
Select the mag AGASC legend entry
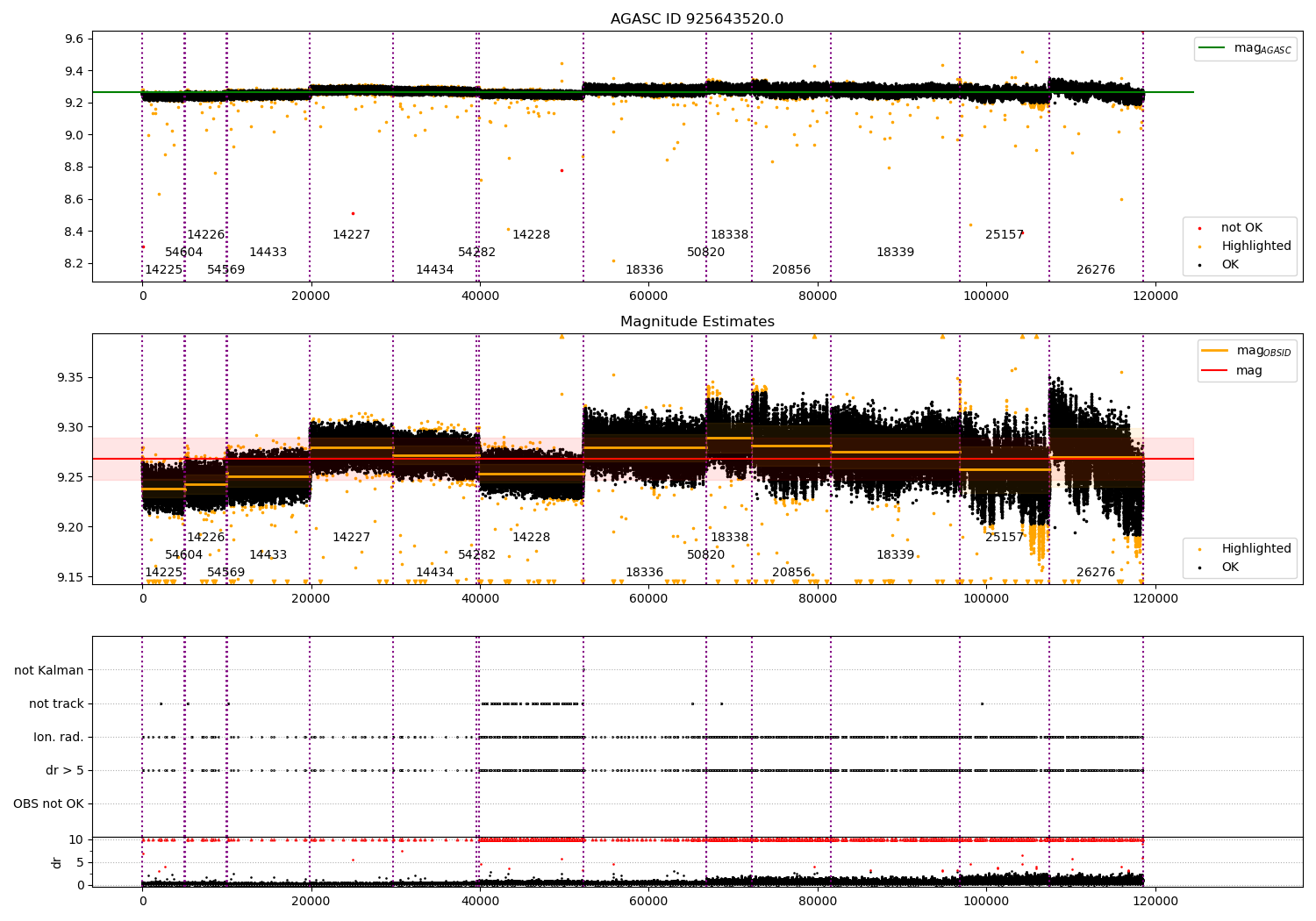(x=1245, y=48)
